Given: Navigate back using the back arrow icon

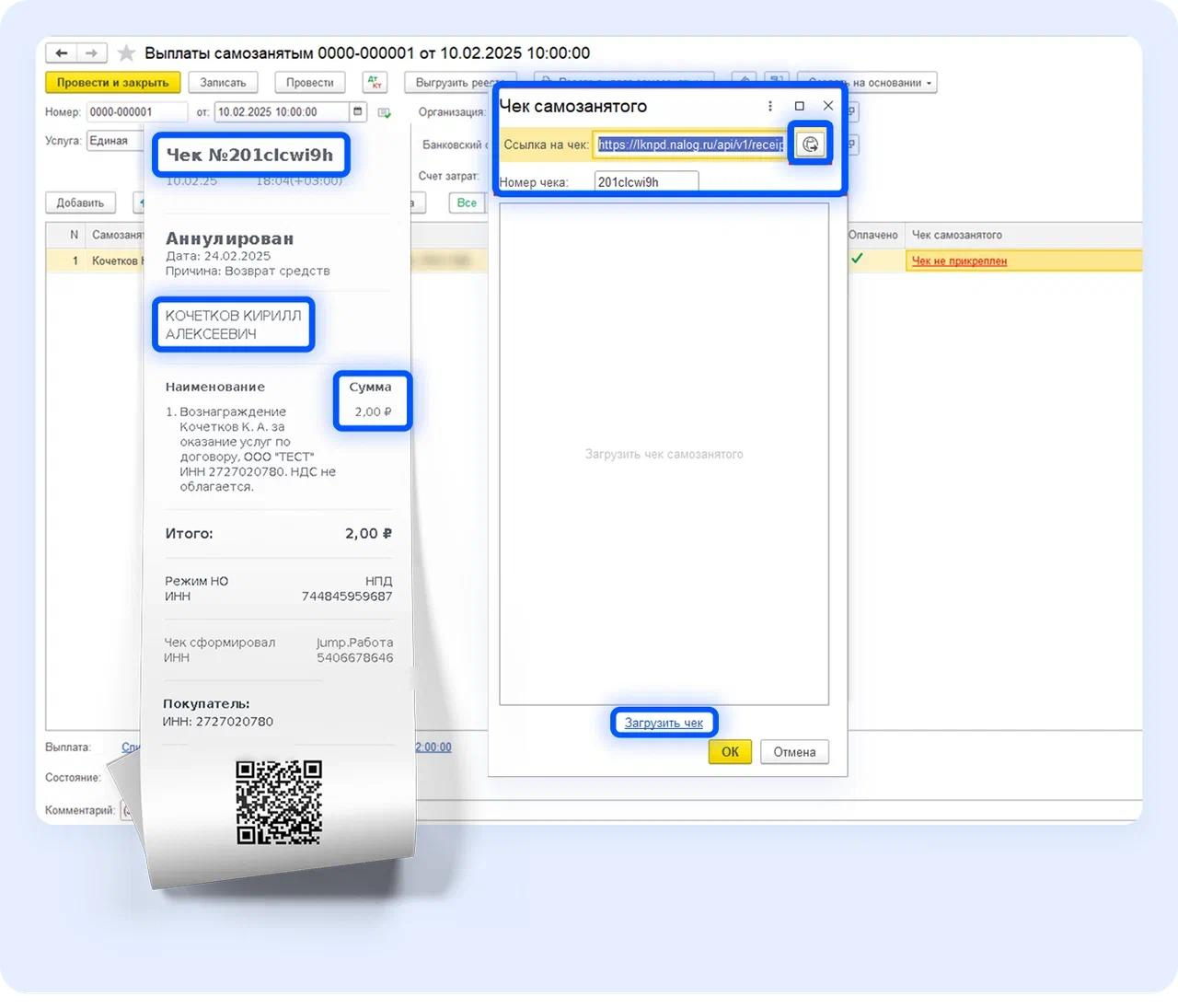Looking at the screenshot, I should pos(62,52).
